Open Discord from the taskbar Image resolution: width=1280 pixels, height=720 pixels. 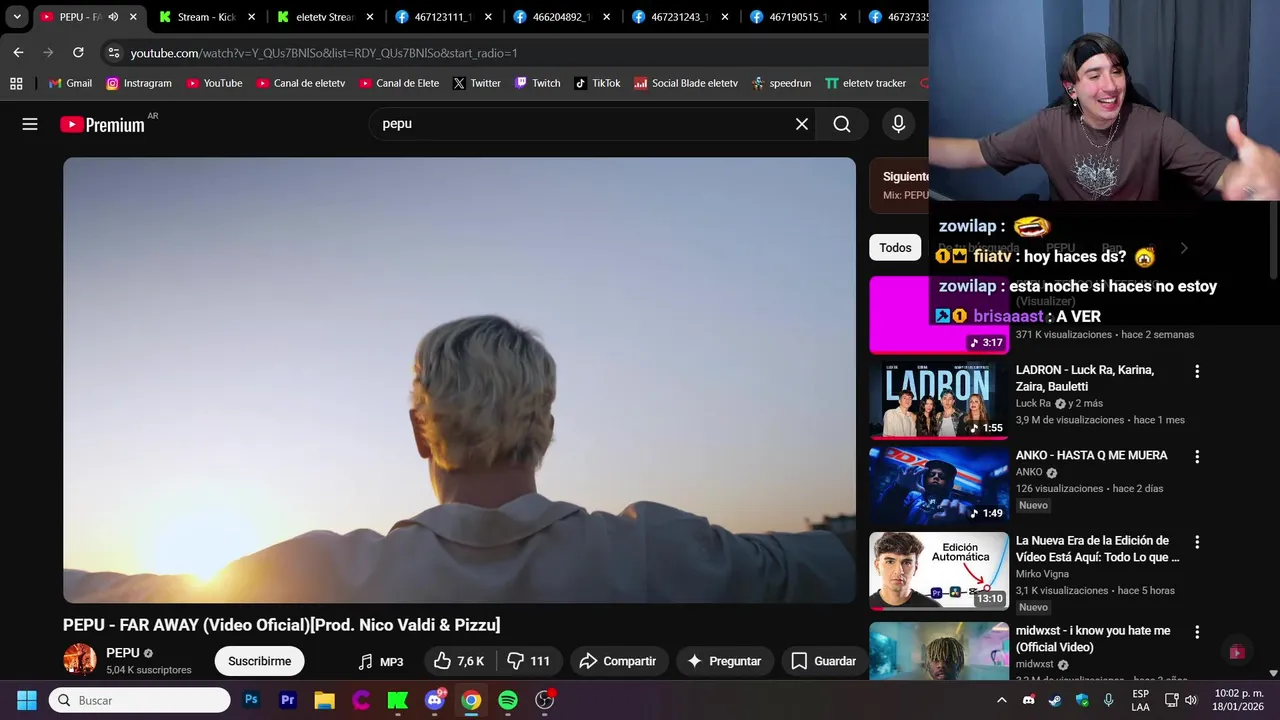point(435,700)
